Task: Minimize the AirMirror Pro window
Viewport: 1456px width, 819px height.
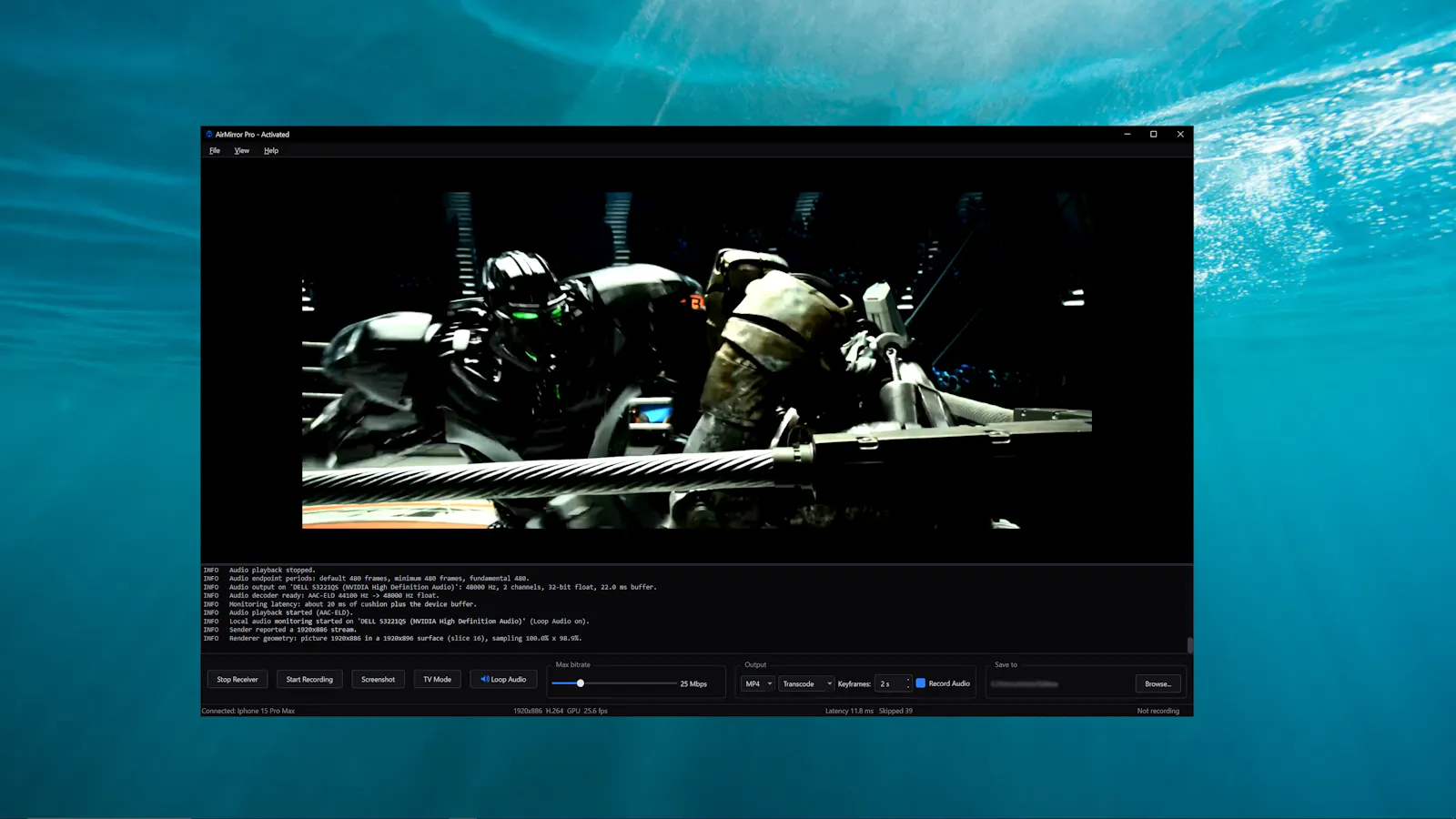Action: pyautogui.click(x=1127, y=135)
